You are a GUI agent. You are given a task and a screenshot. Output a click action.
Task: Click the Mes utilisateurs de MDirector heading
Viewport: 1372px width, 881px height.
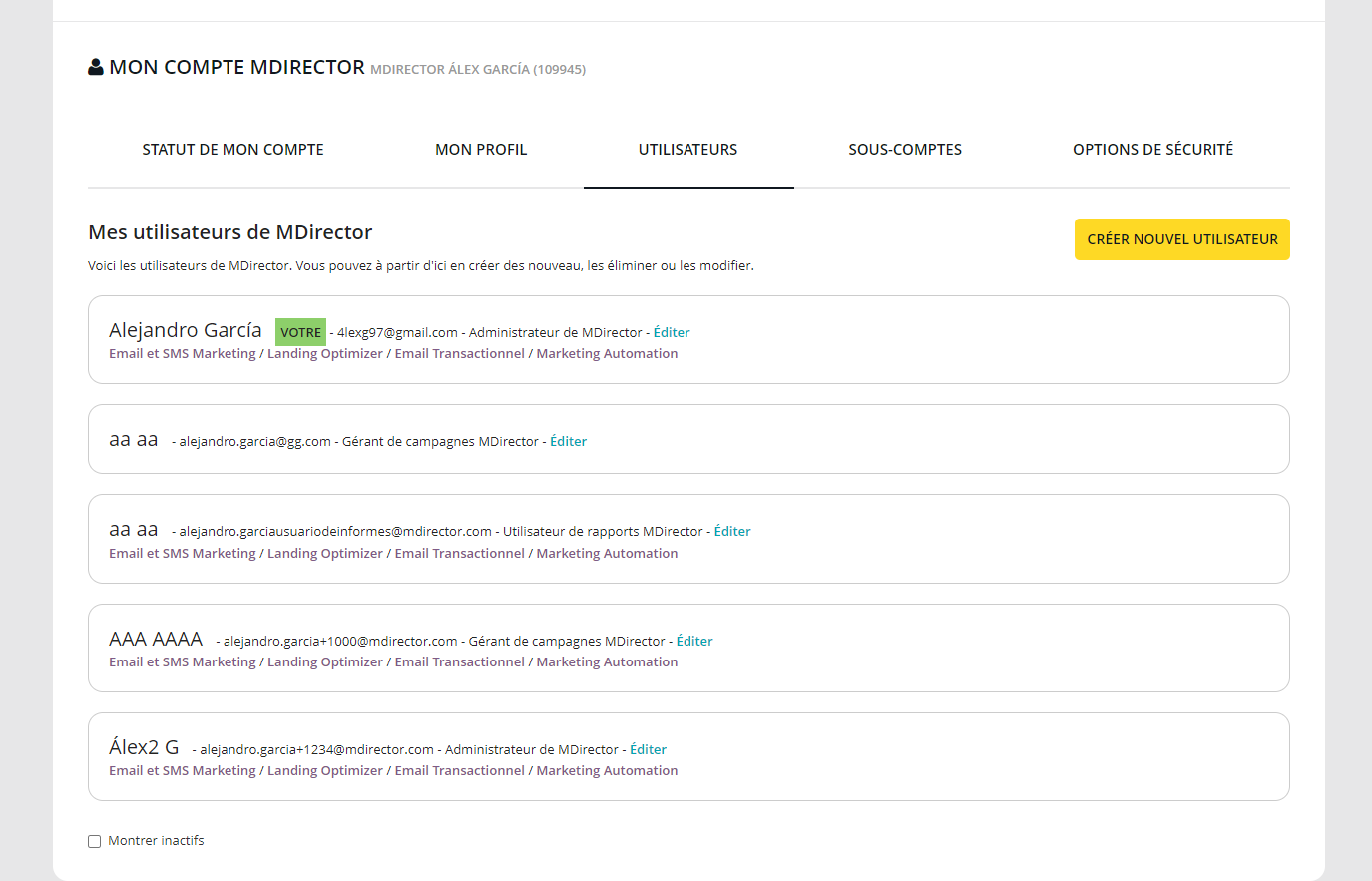[x=229, y=232]
